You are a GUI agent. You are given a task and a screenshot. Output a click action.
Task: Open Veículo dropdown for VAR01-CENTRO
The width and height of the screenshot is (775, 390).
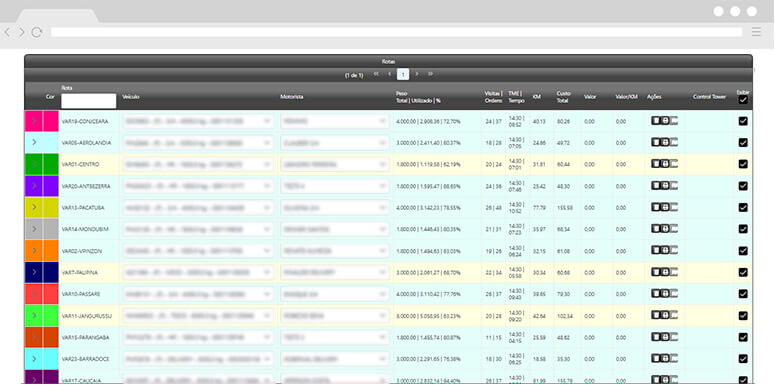198,164
